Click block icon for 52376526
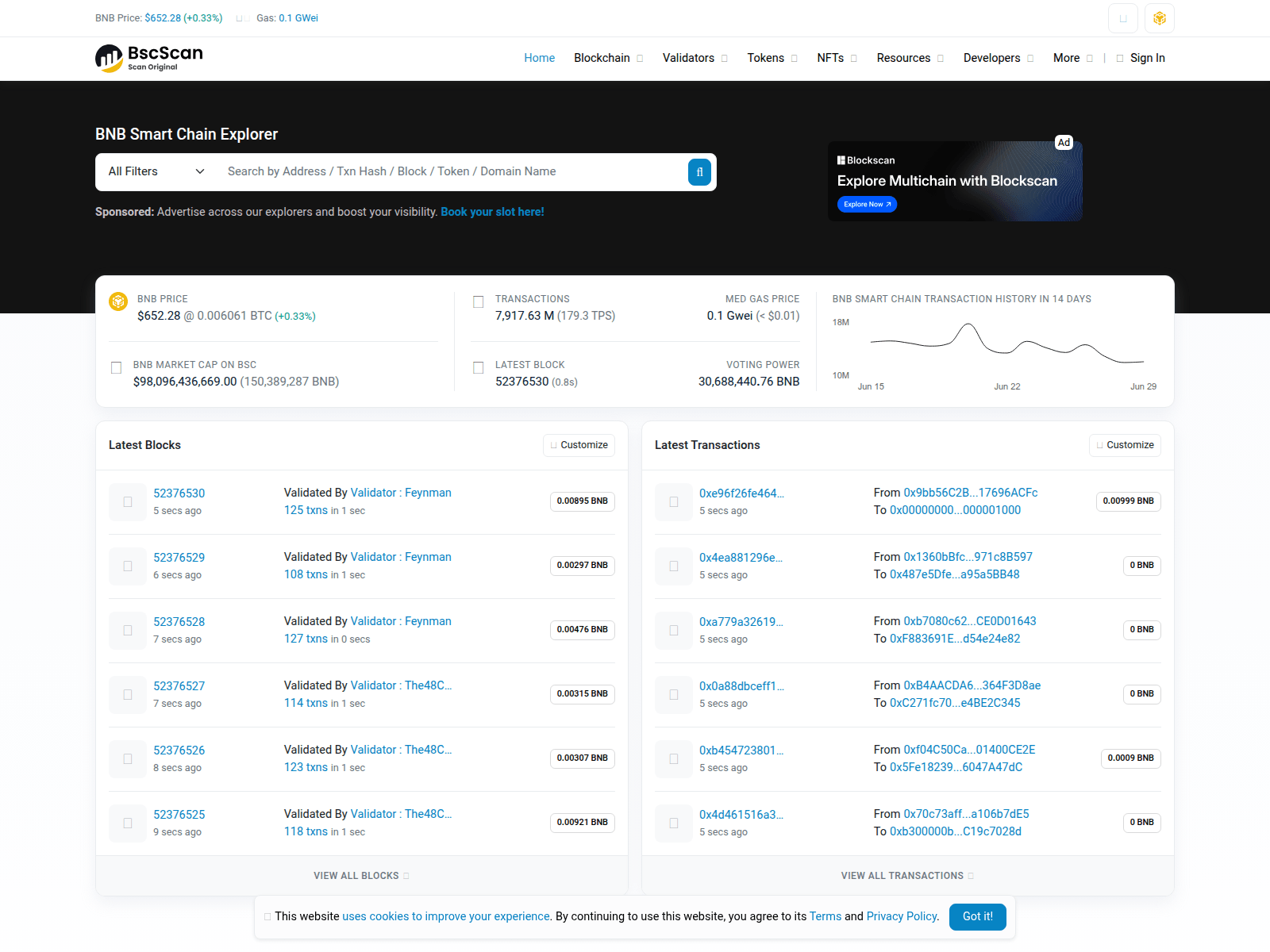Screen dimensions: 1270x952 tap(128, 758)
